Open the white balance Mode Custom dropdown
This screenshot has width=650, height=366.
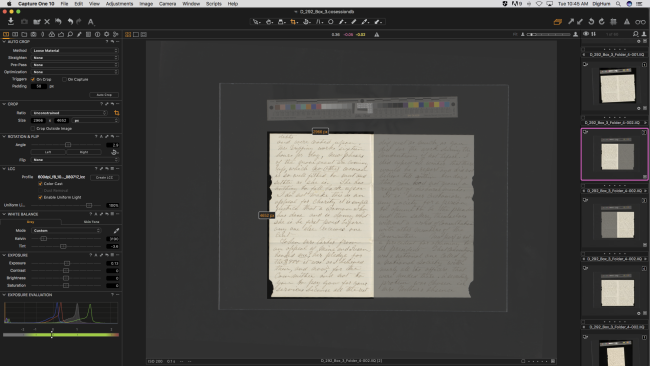click(66, 230)
